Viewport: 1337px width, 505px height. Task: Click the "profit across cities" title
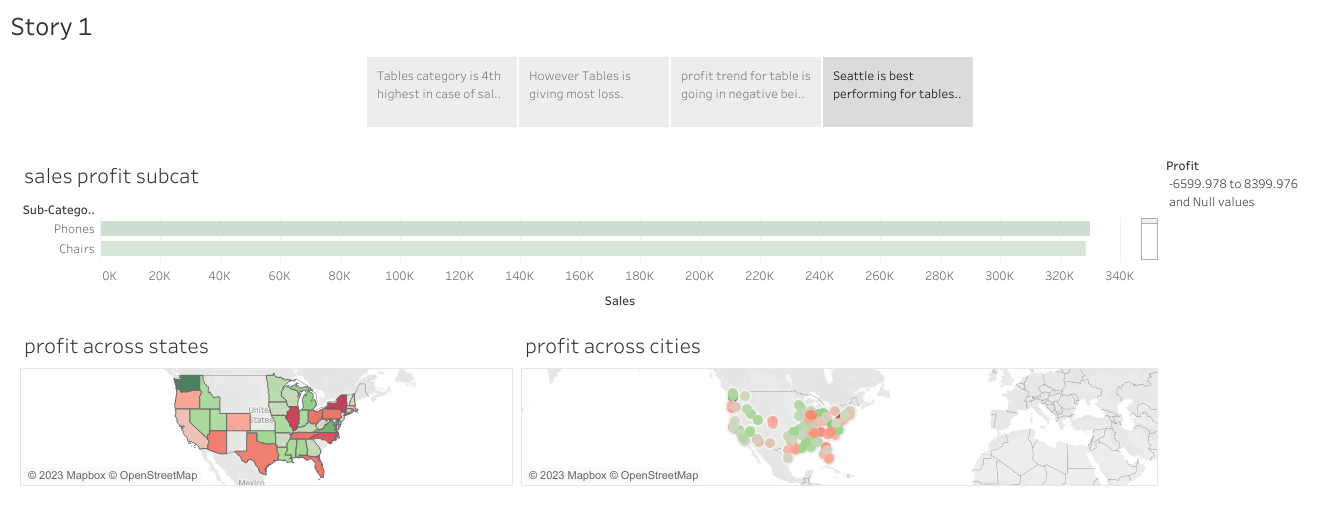(x=612, y=347)
